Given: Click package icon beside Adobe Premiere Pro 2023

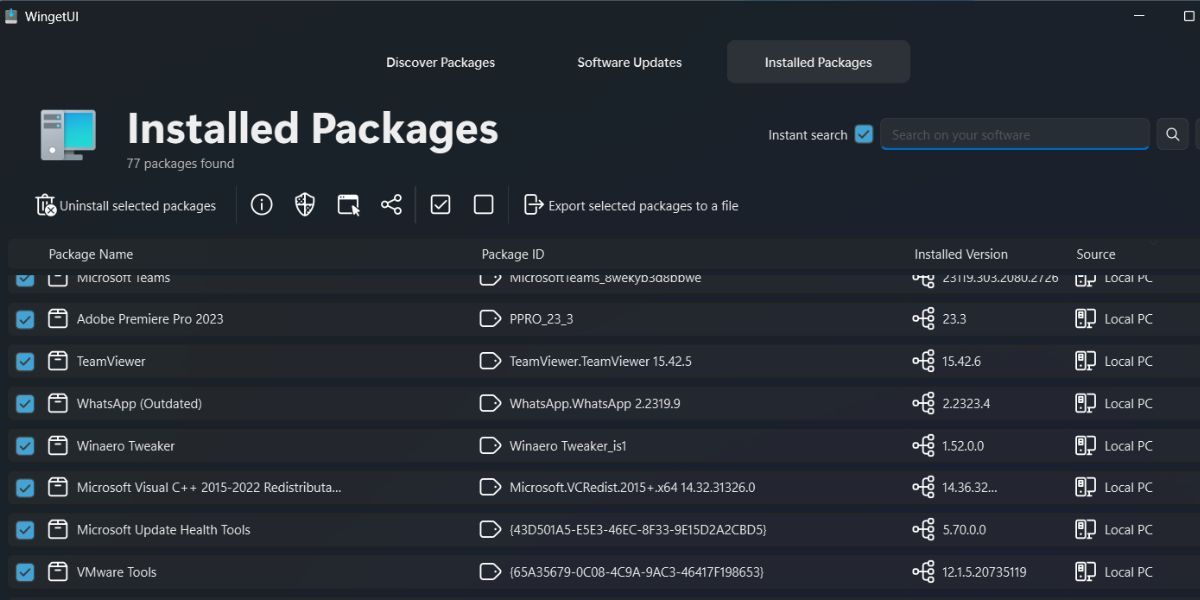Looking at the screenshot, I should [x=57, y=319].
